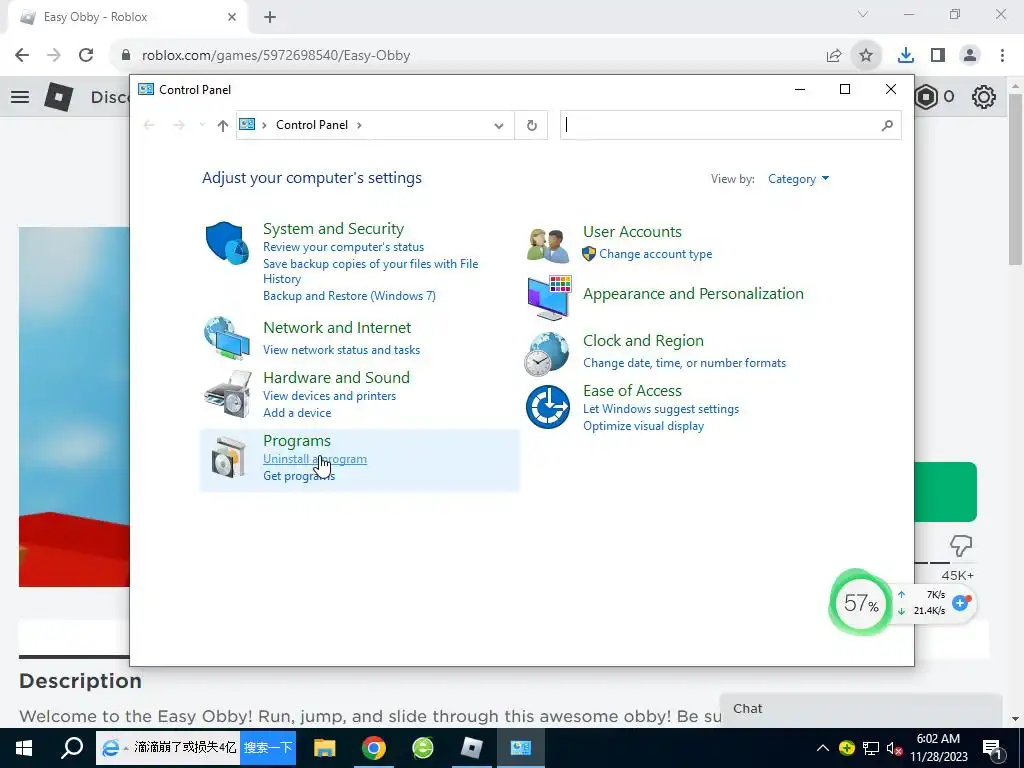Open Get programs link
This screenshot has width=1024, height=768.
tap(299, 476)
